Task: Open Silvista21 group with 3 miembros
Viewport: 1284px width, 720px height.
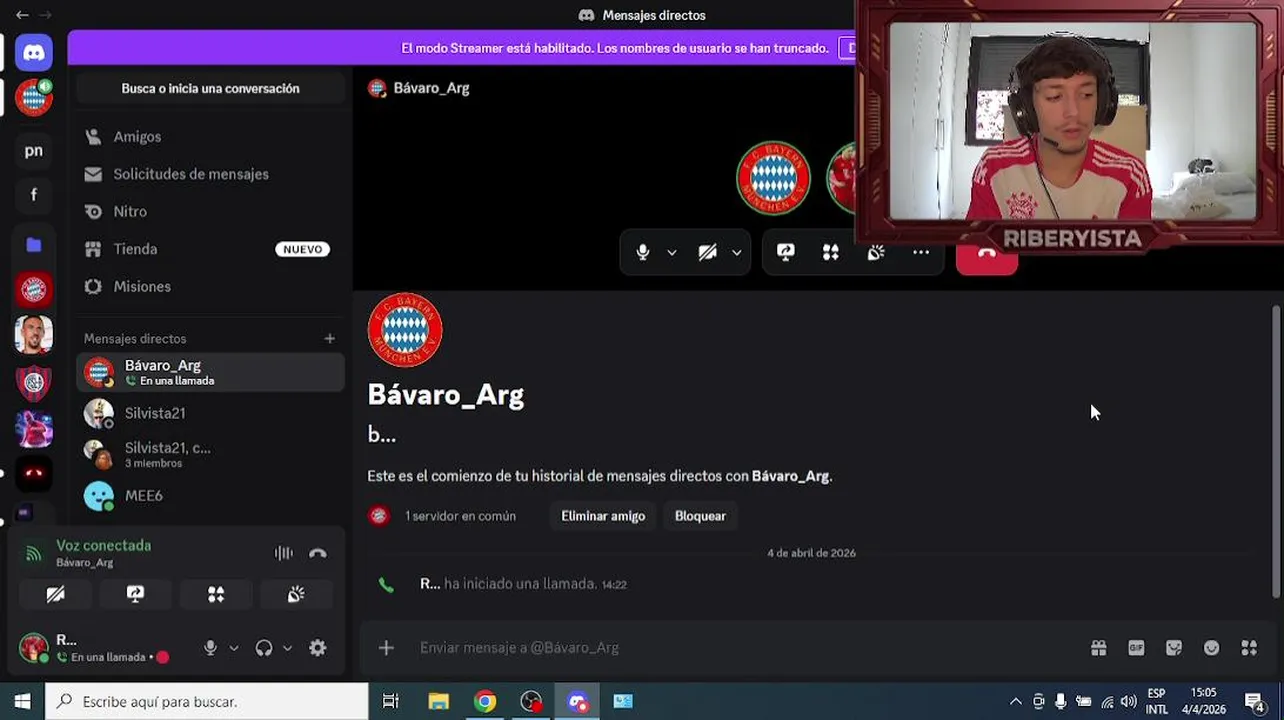Action: pos(210,455)
